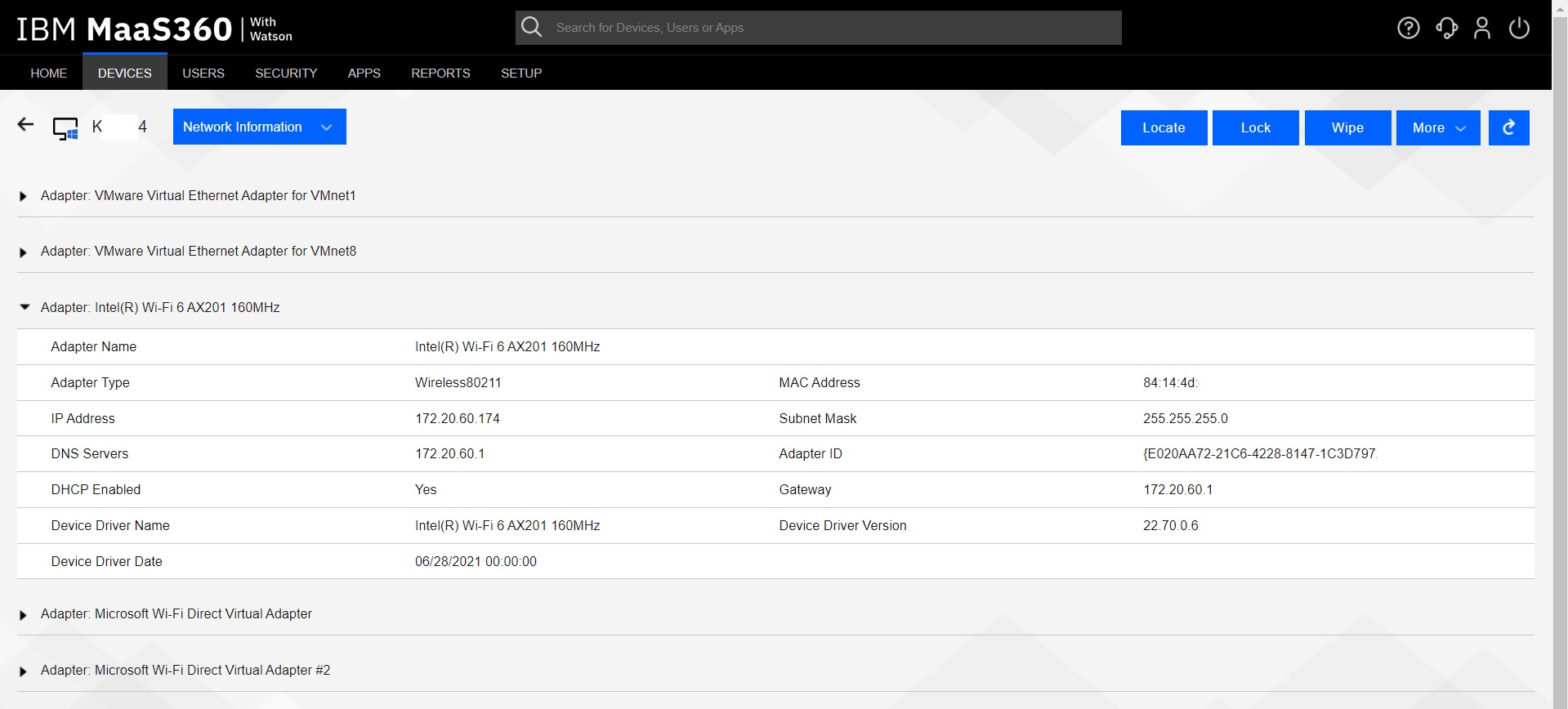Open the More actions dropdown

[1438, 127]
